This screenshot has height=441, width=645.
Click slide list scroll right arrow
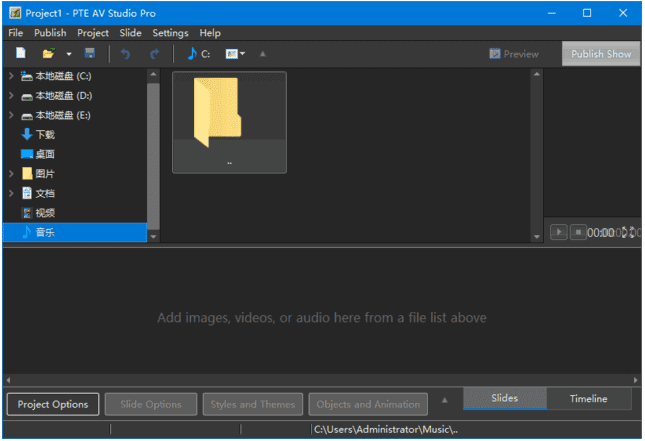pyautogui.click(x=636, y=380)
